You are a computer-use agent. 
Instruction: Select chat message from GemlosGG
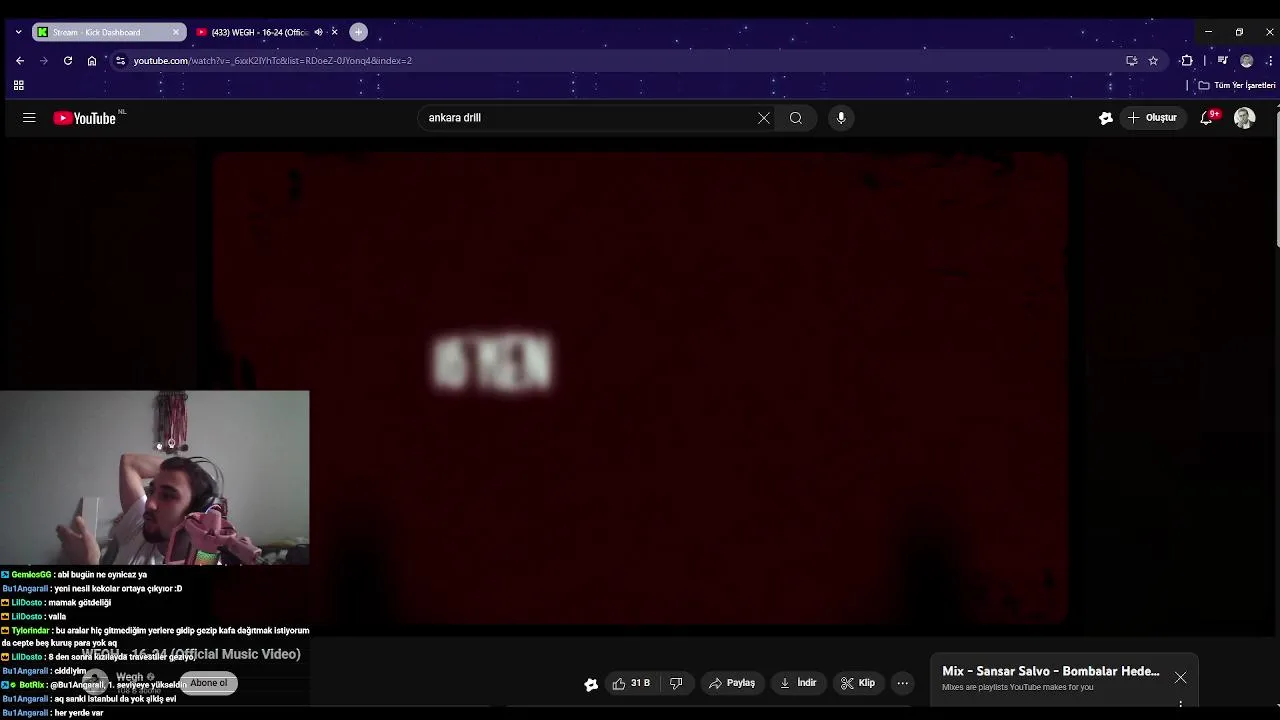tap(74, 575)
